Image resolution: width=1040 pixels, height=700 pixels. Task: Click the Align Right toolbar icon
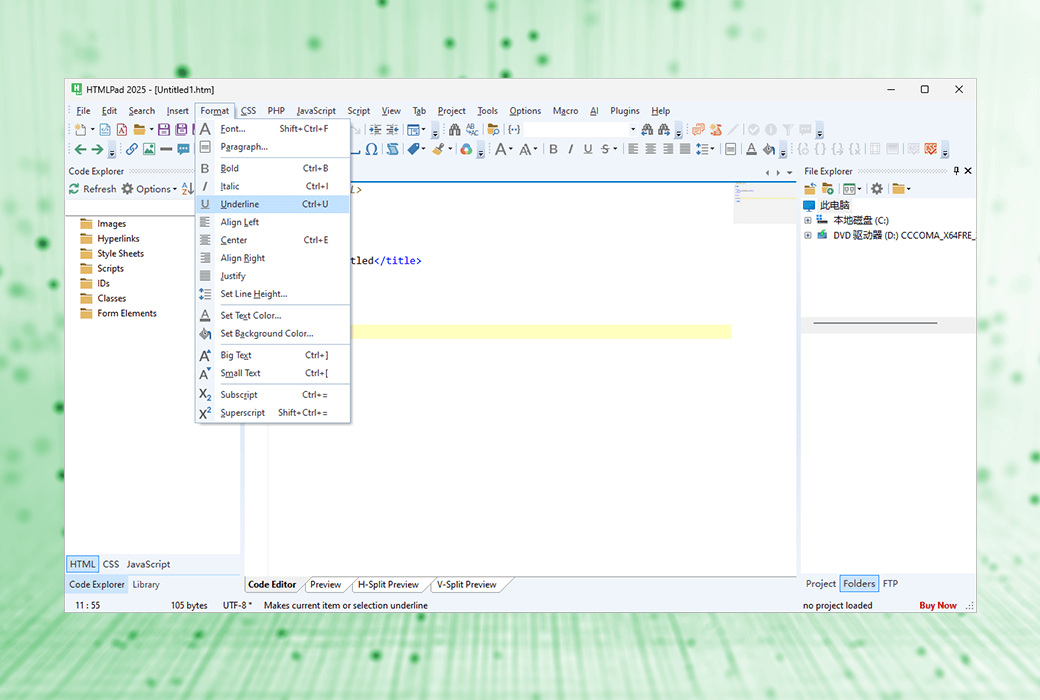tap(668, 149)
